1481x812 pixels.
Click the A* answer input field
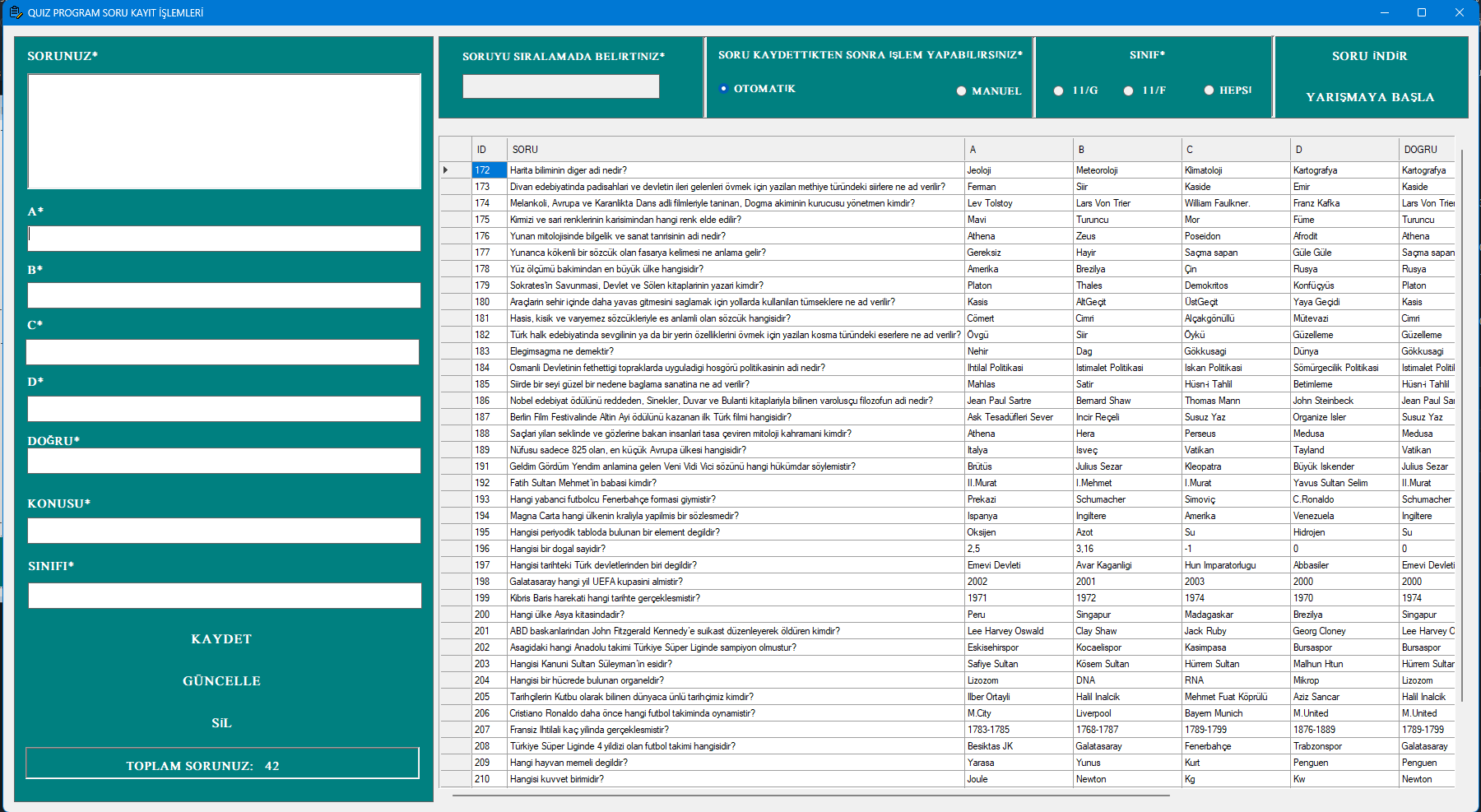click(224, 239)
